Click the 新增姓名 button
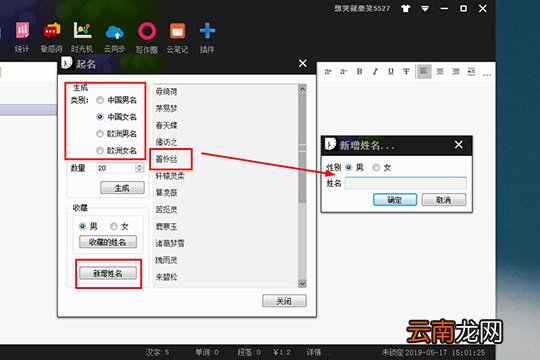The height and width of the screenshot is (360, 540). tap(108, 274)
